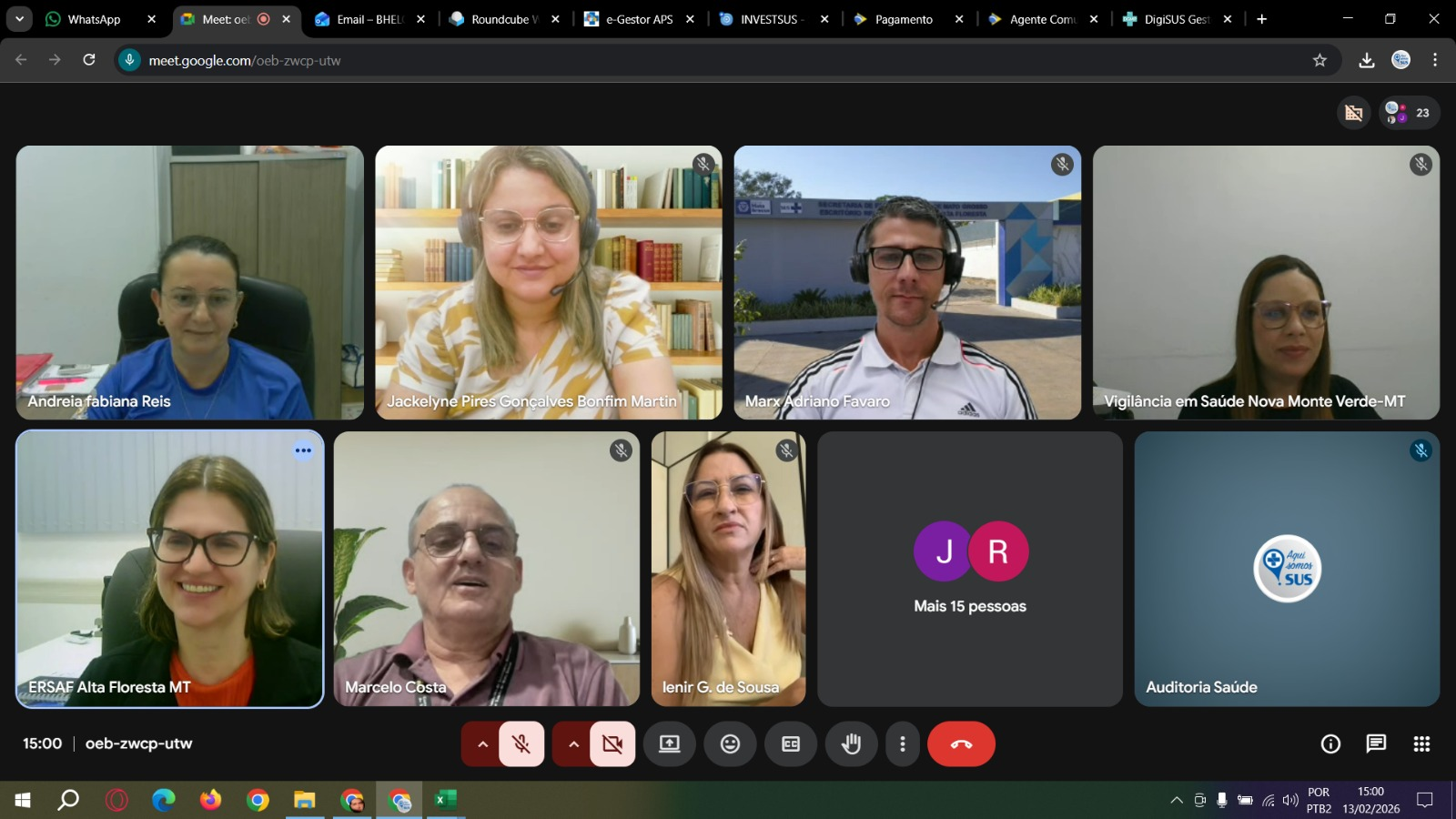The image size is (1456, 819).
Task: Expand audio settings arrow beside microphone
Action: (482, 744)
